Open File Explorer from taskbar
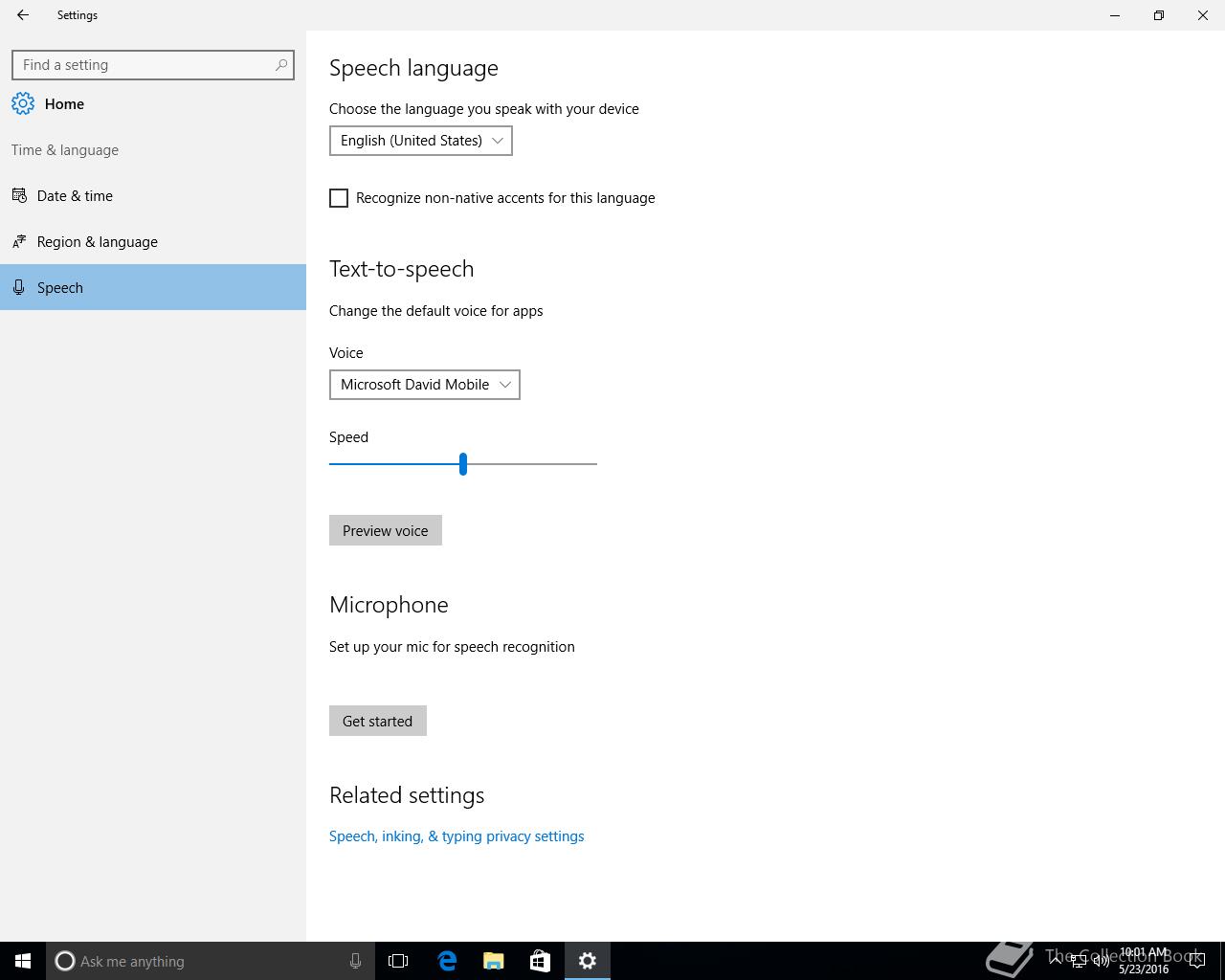Screen dimensions: 1225x980 [494, 961]
